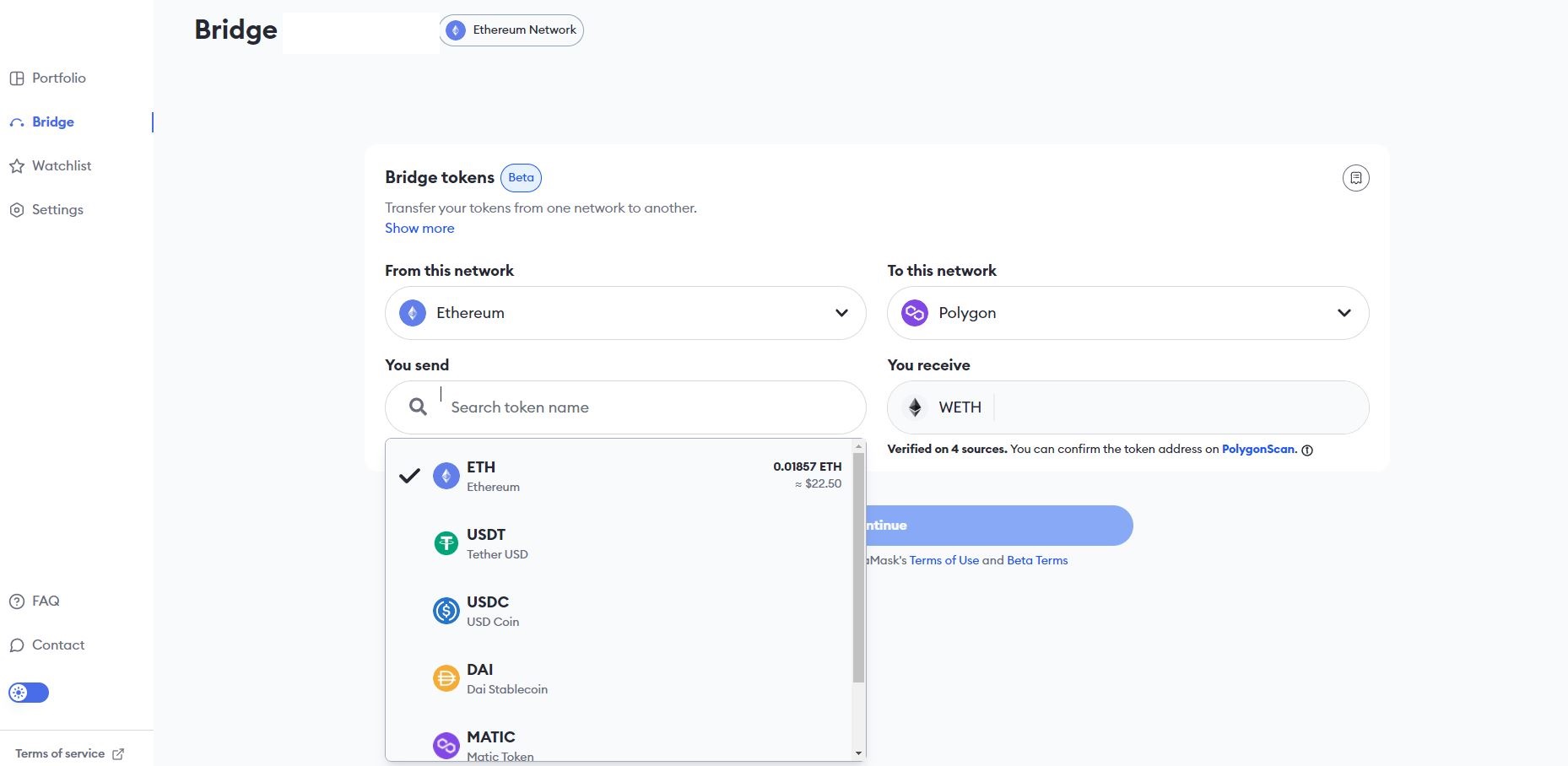Open the To this network dropdown

pyautogui.click(x=1128, y=313)
